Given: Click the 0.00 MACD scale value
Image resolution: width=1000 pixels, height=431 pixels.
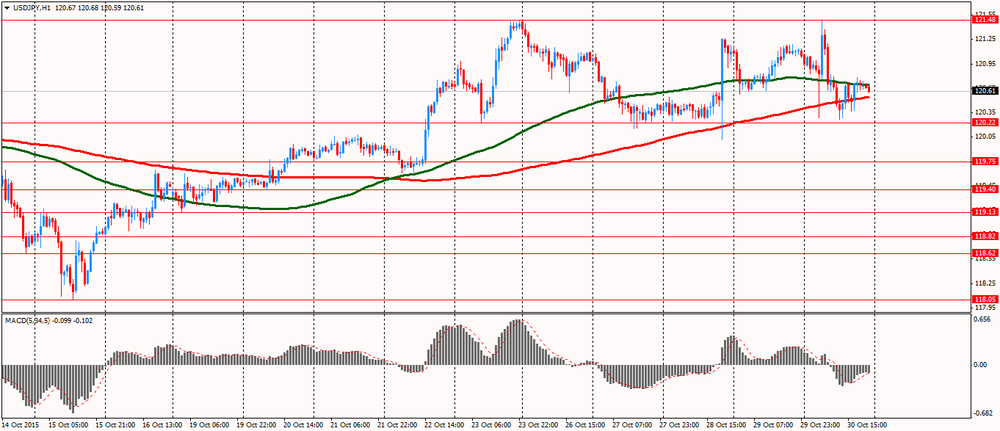Looking at the screenshot, I should pos(982,365).
